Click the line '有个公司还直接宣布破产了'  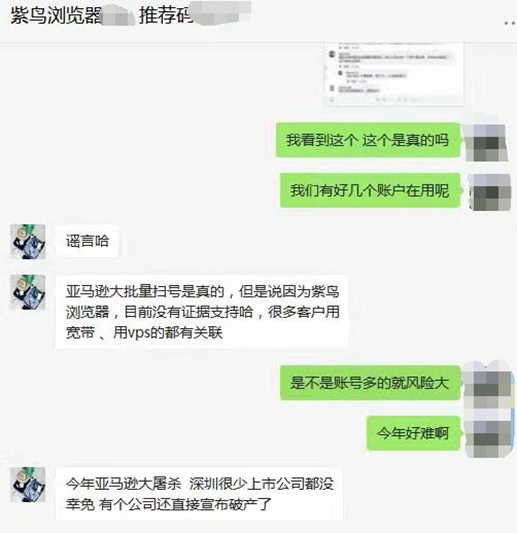(x=185, y=504)
